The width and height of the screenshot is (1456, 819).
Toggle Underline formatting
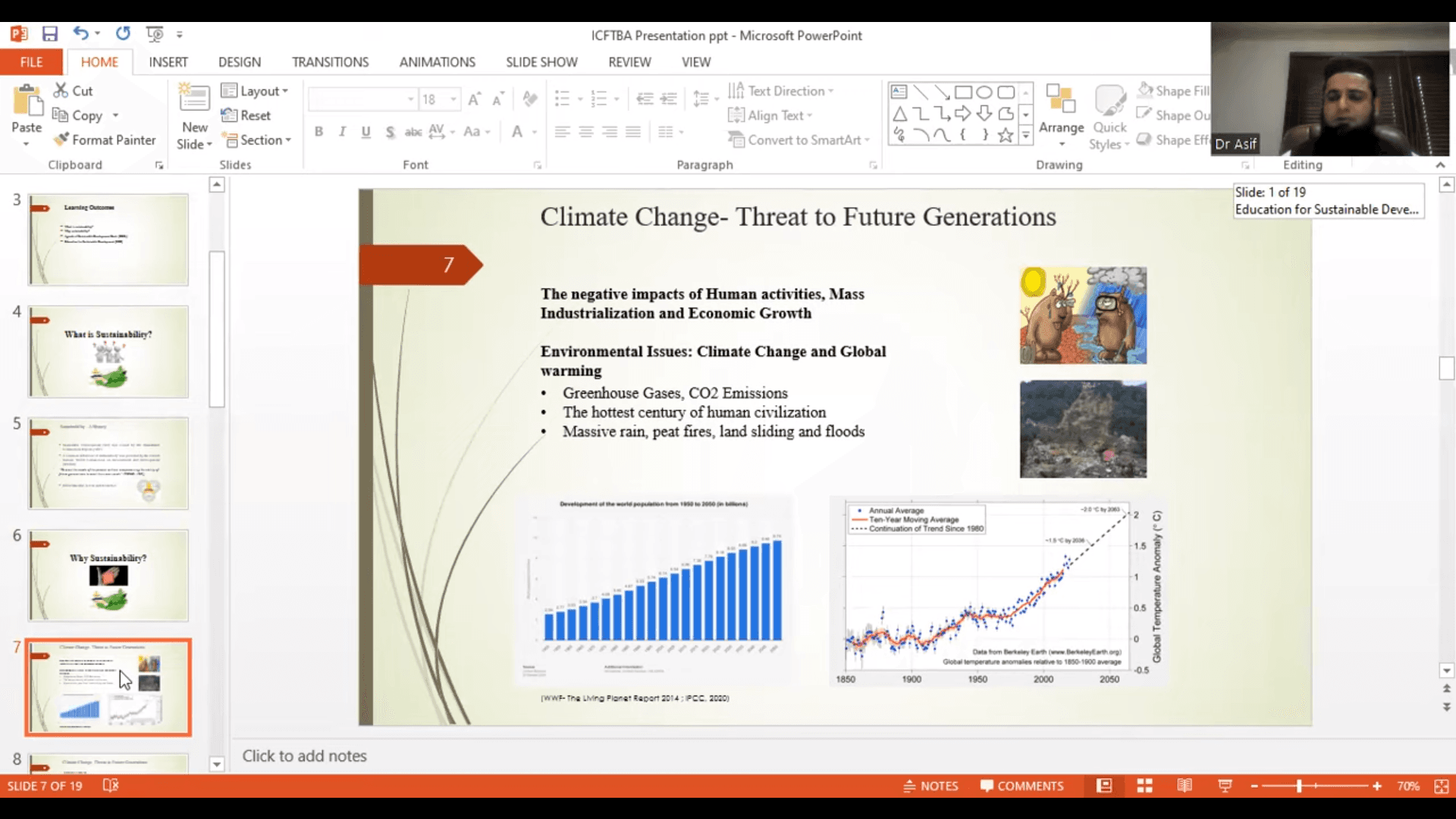[x=366, y=132]
